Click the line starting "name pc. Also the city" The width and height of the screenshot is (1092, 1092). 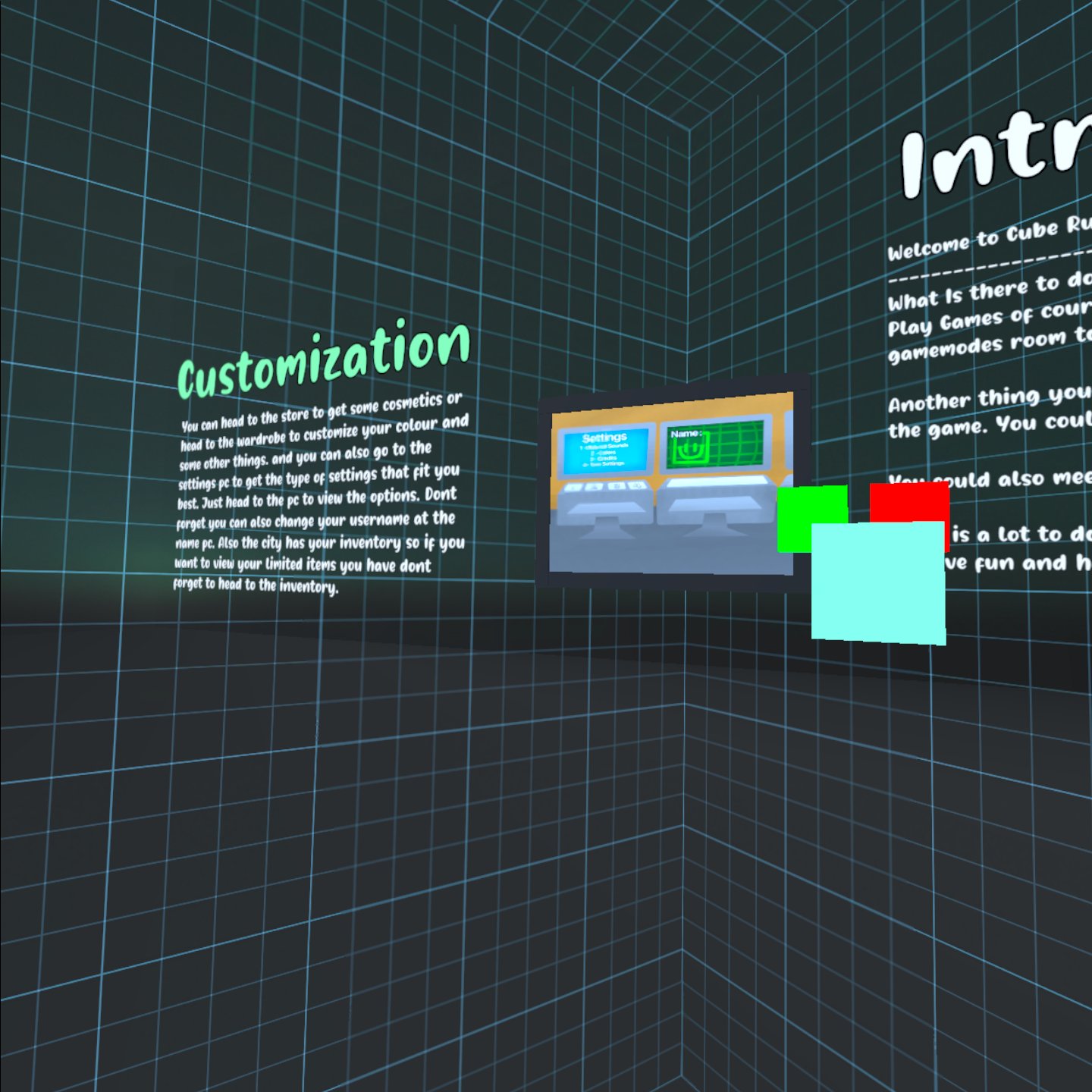(x=320, y=543)
